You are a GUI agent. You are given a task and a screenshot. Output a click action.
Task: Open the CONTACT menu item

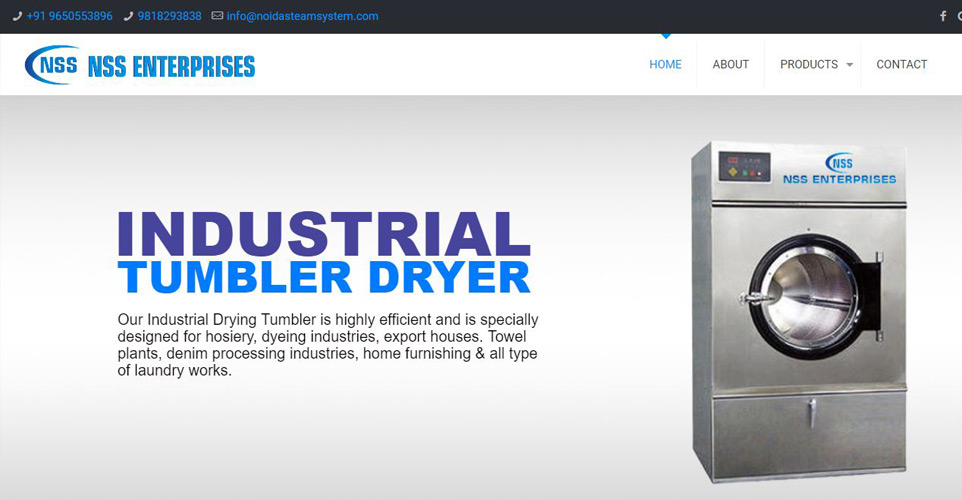pos(901,64)
